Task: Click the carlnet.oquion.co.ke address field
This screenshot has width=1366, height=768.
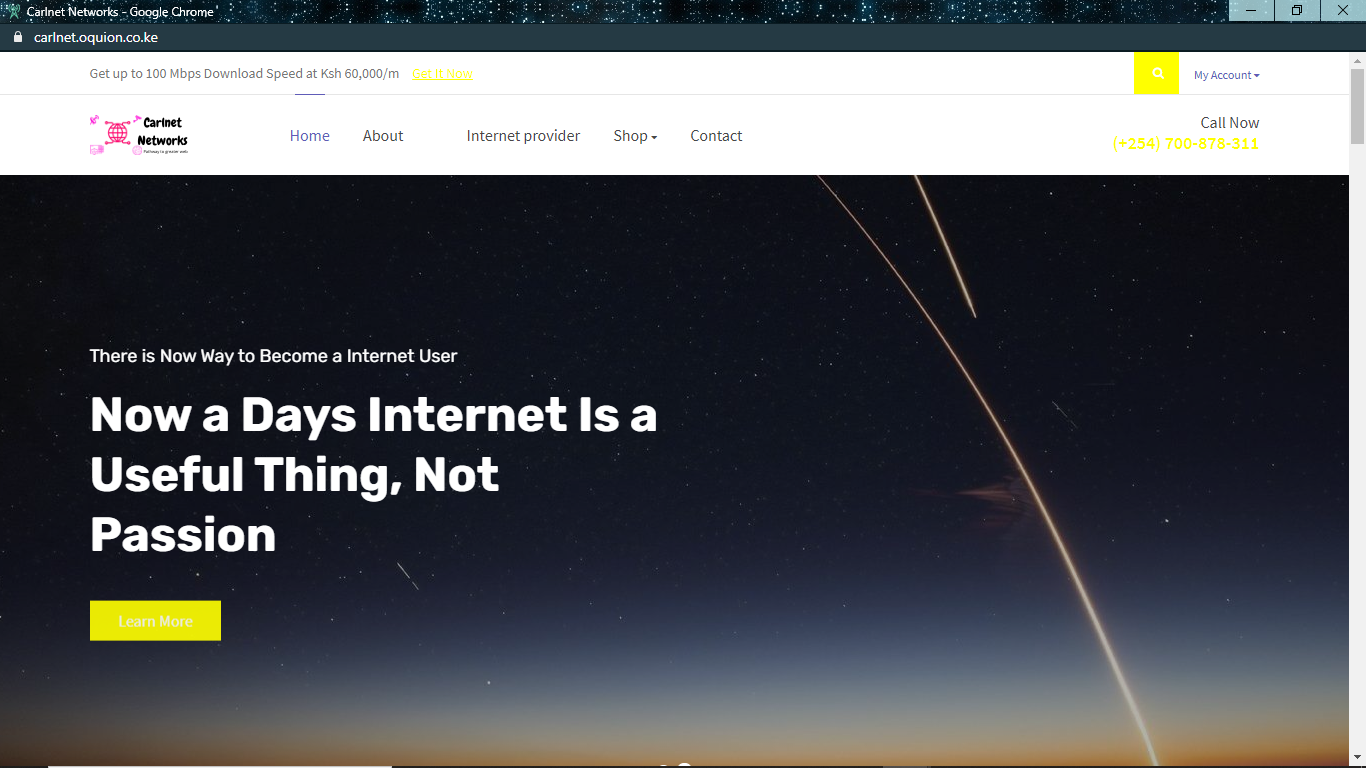Action: click(x=96, y=37)
